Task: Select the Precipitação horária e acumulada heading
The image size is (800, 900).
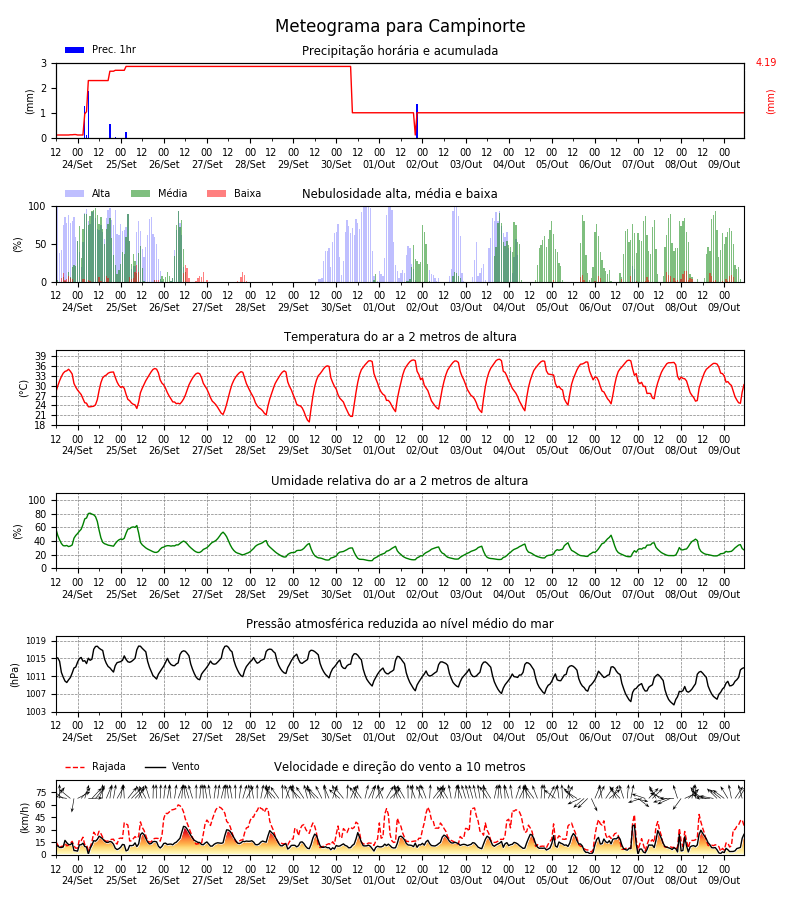Action: point(400,51)
